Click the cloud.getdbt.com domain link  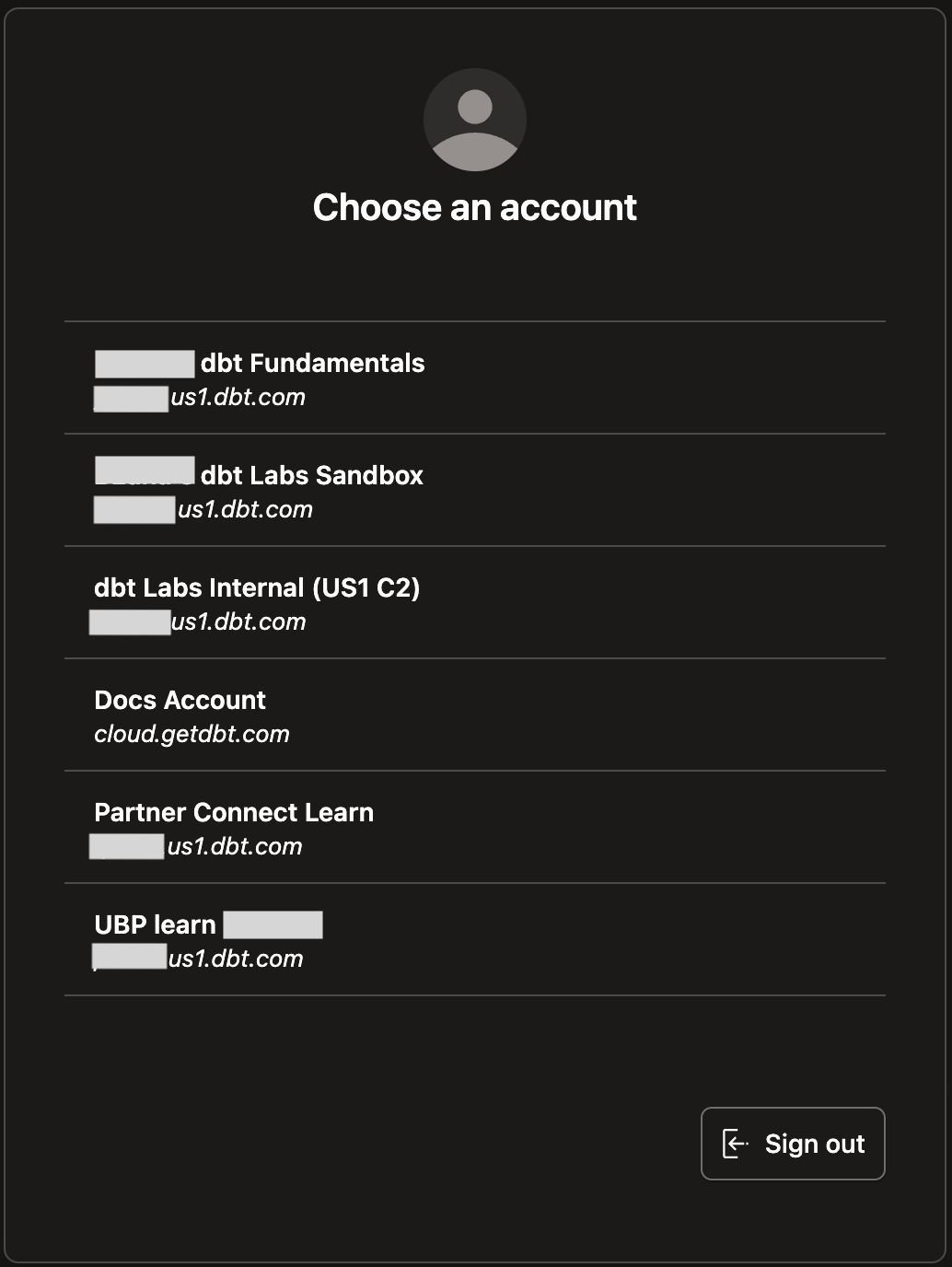click(192, 734)
